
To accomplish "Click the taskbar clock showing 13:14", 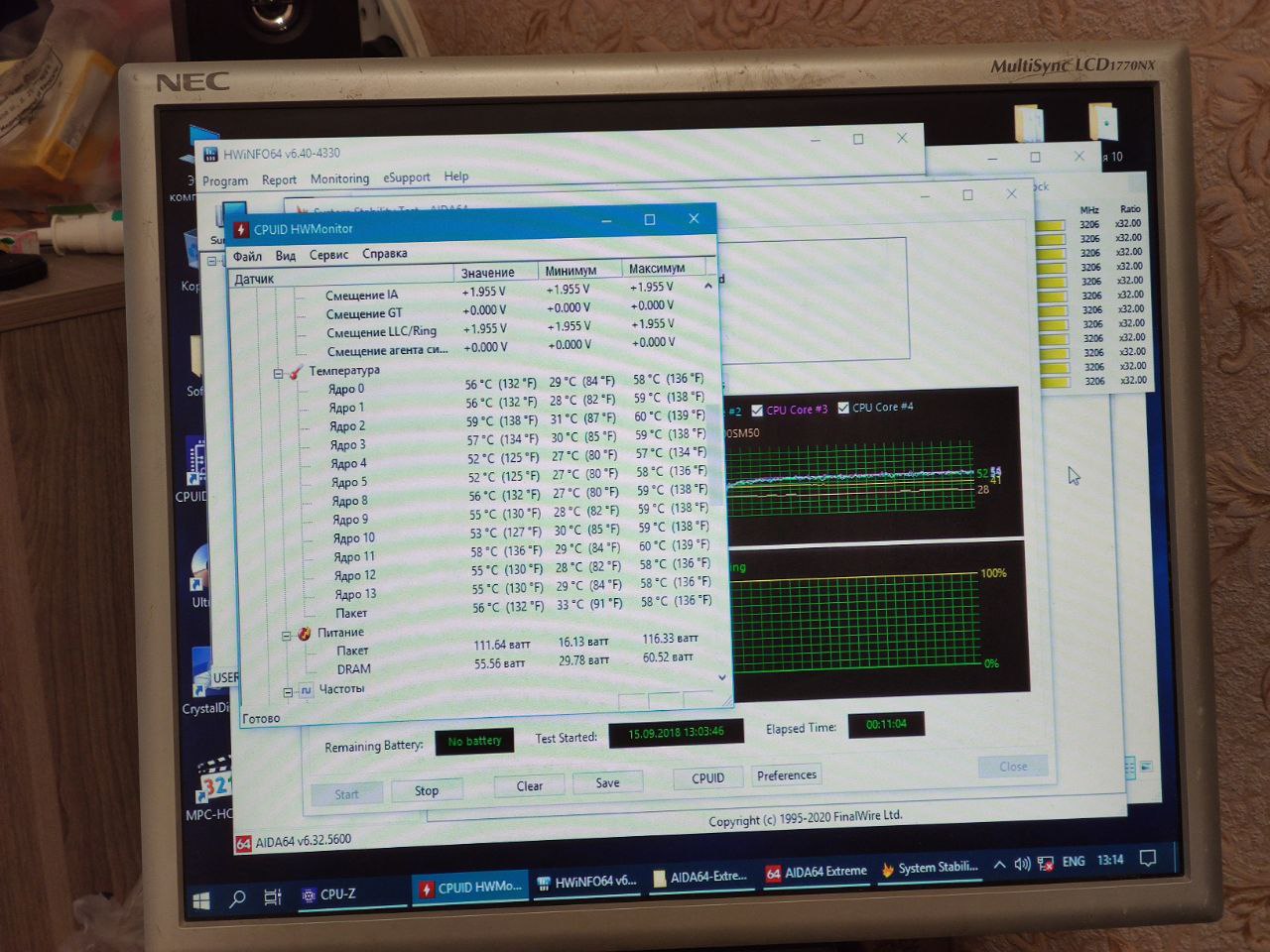I will [1110, 860].
